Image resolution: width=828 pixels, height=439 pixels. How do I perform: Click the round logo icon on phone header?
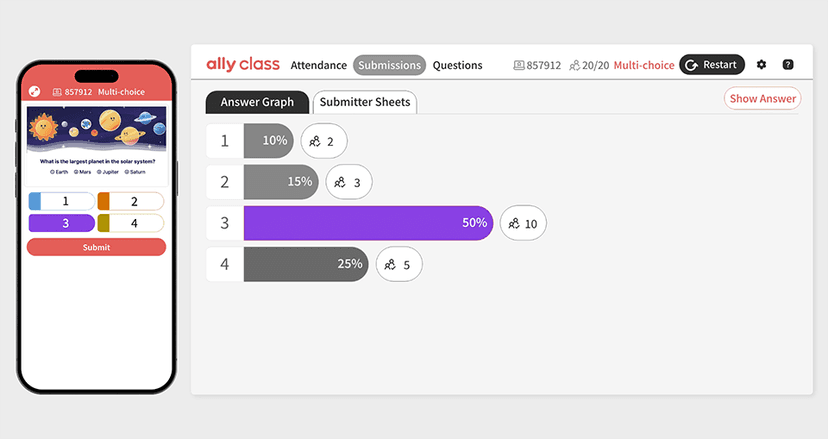tap(34, 91)
